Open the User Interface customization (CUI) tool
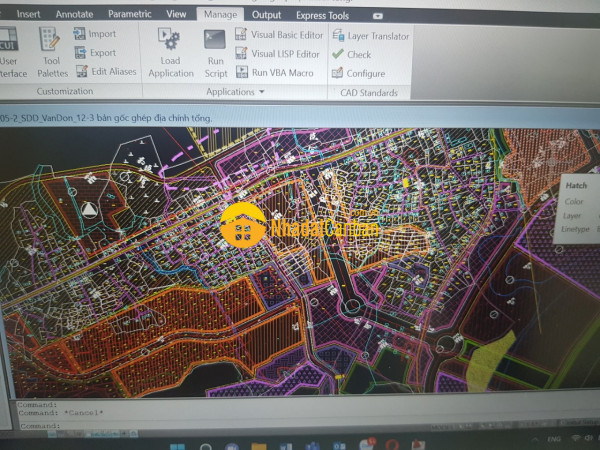 (x=10, y=48)
